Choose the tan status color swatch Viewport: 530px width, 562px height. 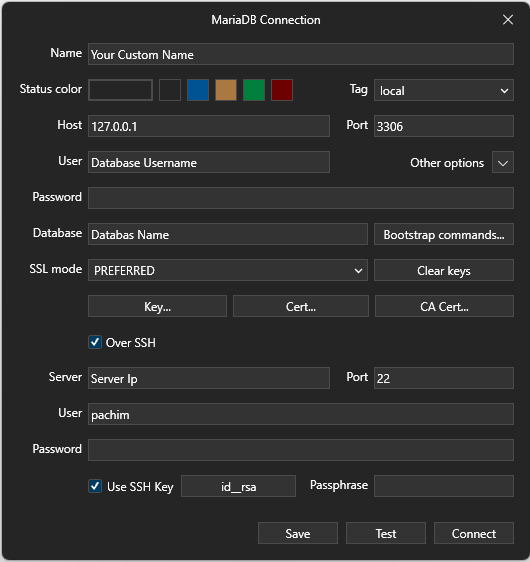[226, 90]
